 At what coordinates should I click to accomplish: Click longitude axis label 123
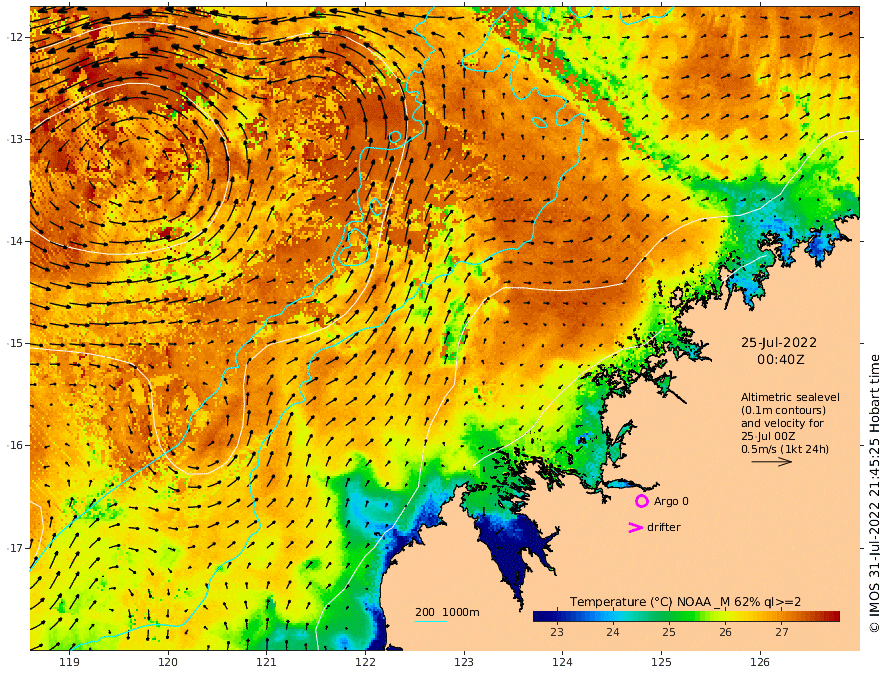464,663
